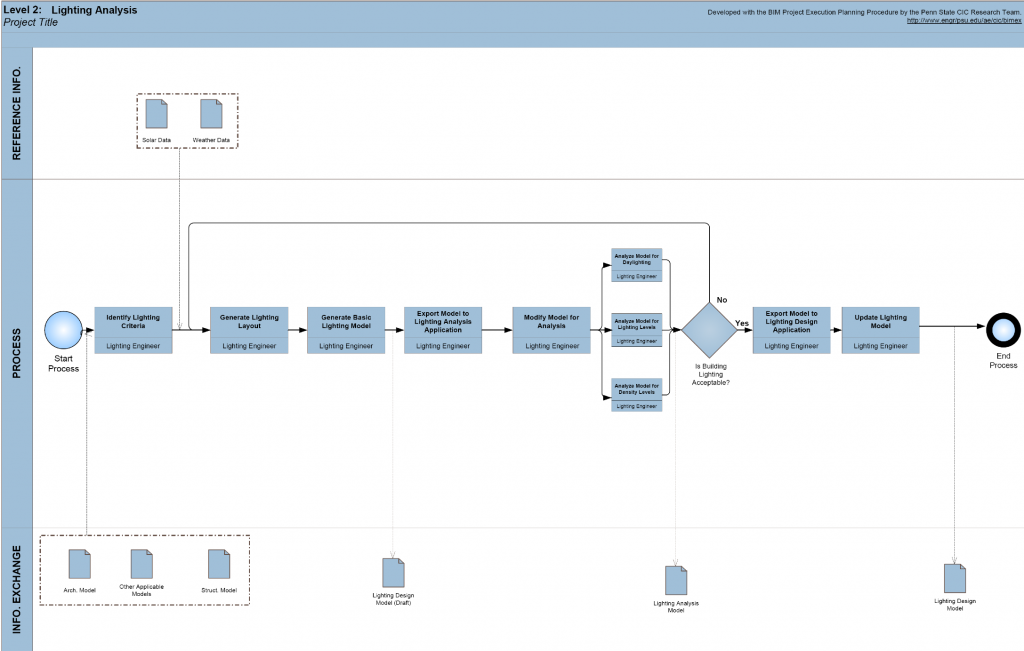Select the Identify Lighting Criteria process box

(x=133, y=329)
